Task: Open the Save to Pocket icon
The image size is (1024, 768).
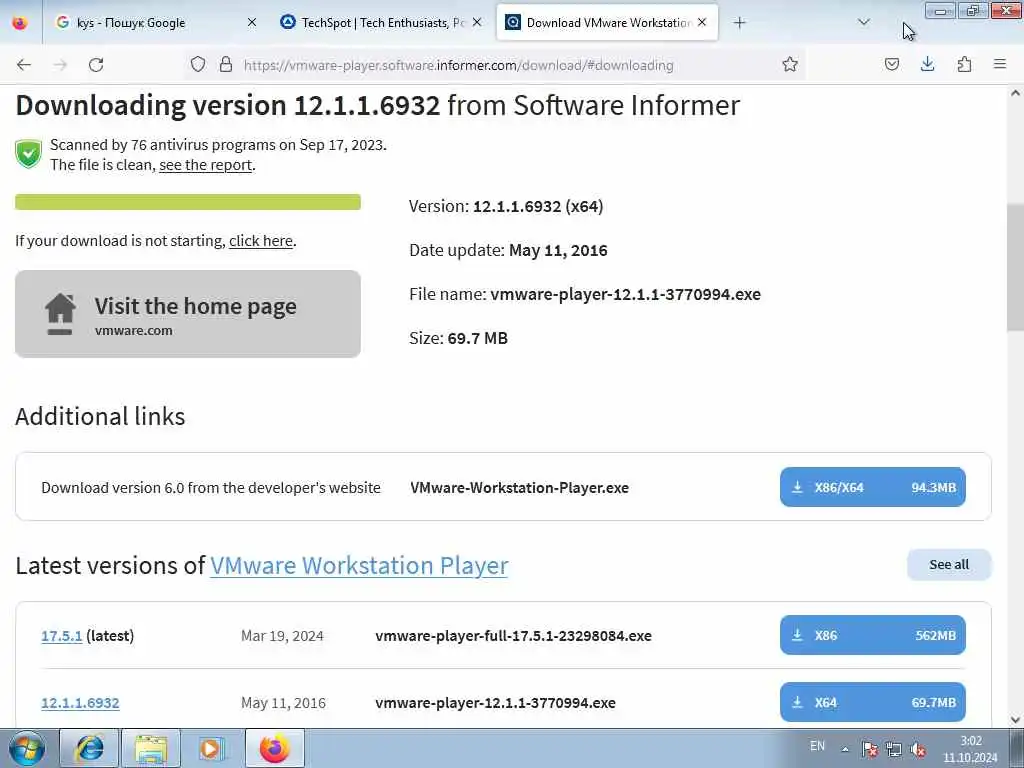Action: point(892,64)
